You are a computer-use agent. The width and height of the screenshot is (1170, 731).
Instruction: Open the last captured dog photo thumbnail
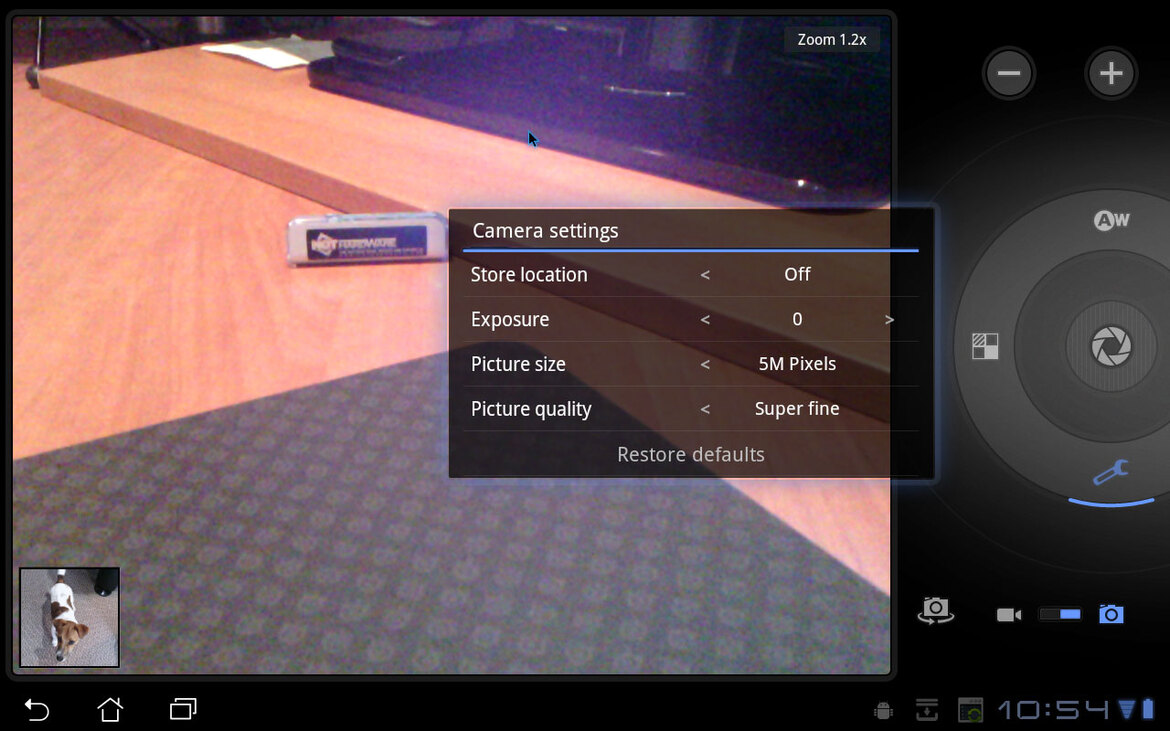tap(69, 617)
